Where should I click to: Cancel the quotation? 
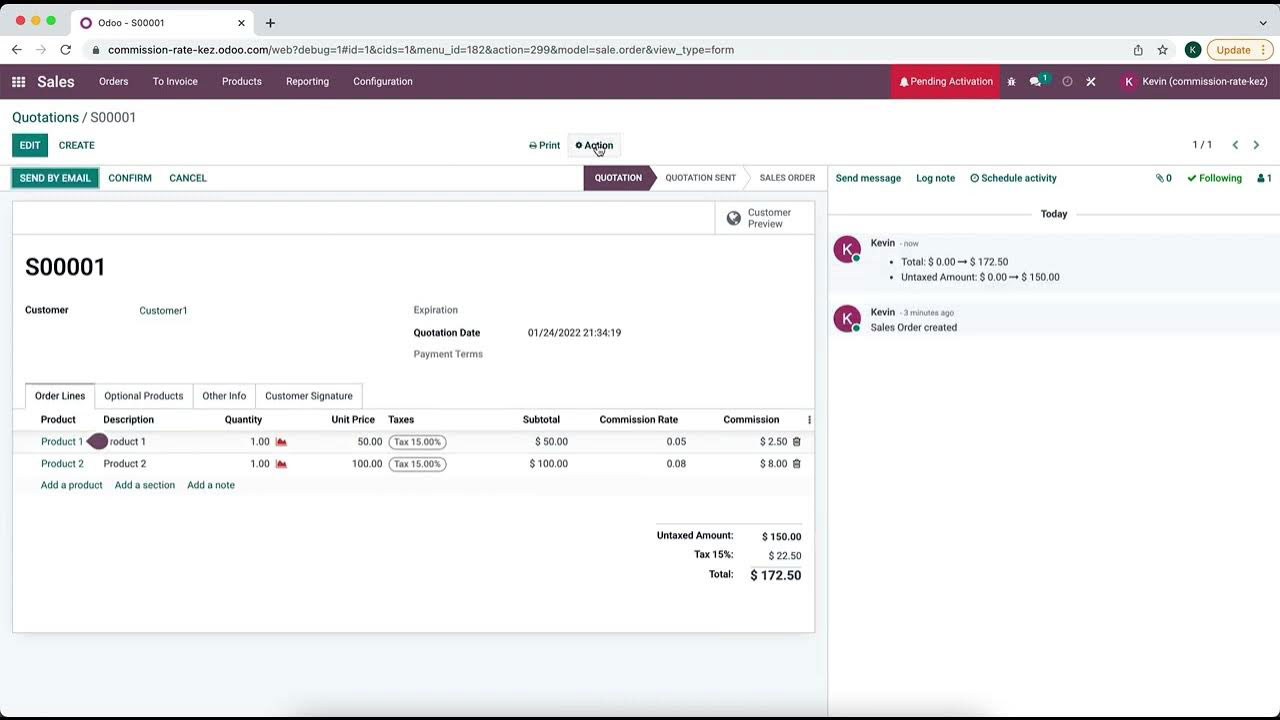(x=188, y=178)
